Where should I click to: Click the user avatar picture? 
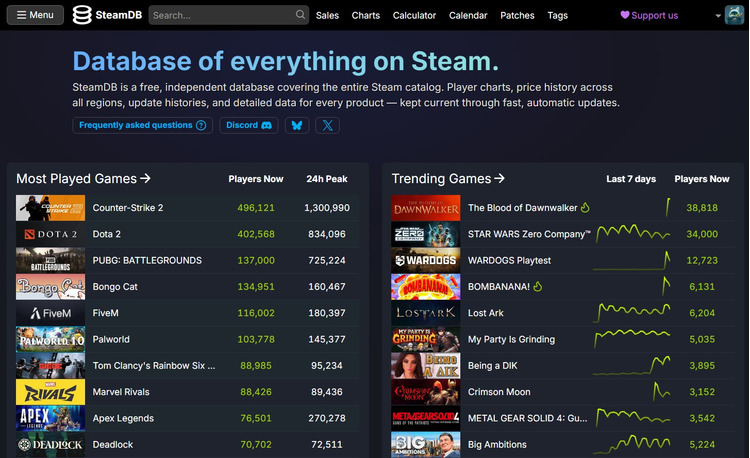[734, 15]
